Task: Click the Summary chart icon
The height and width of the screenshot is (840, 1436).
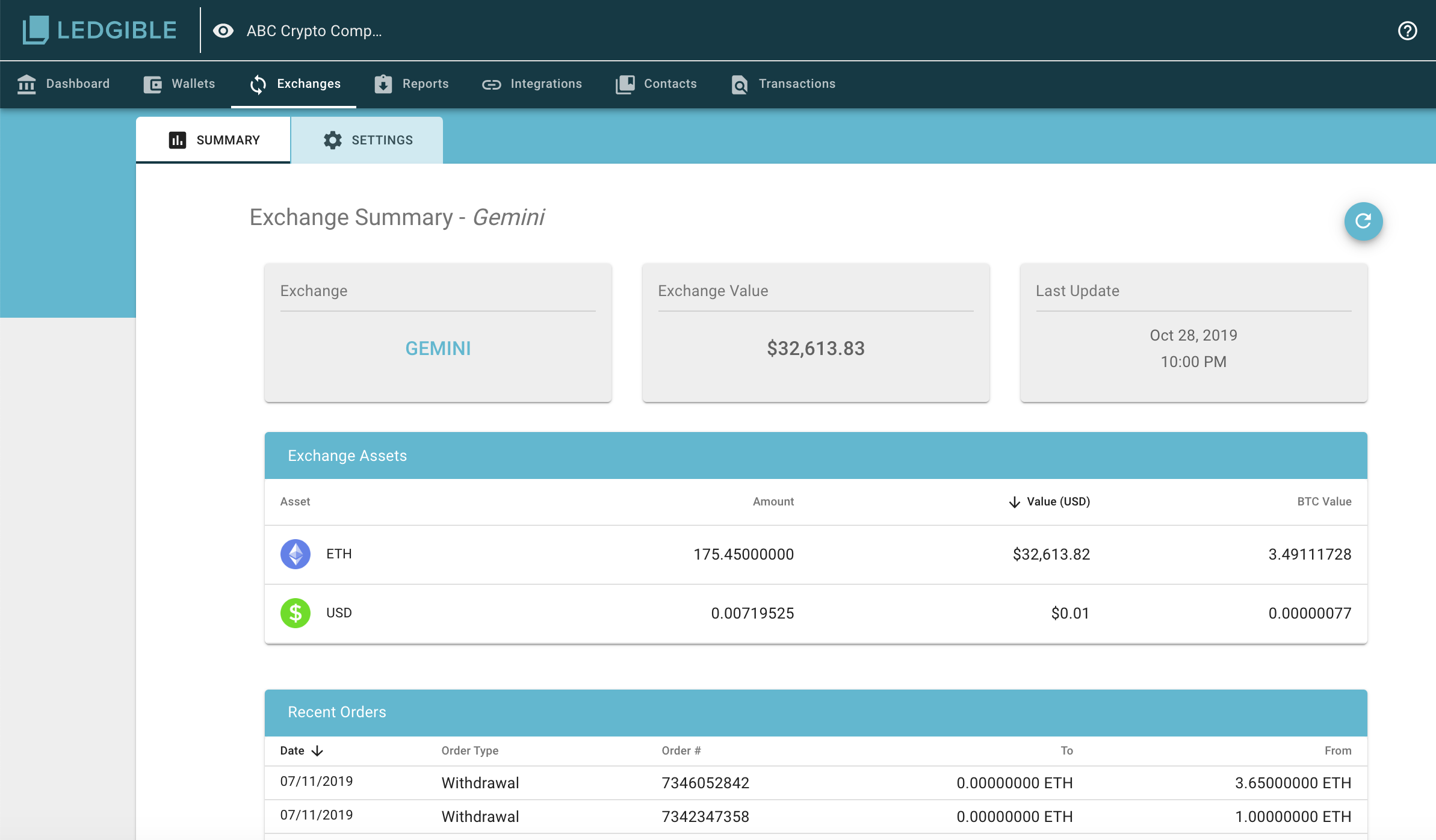Action: click(x=178, y=140)
